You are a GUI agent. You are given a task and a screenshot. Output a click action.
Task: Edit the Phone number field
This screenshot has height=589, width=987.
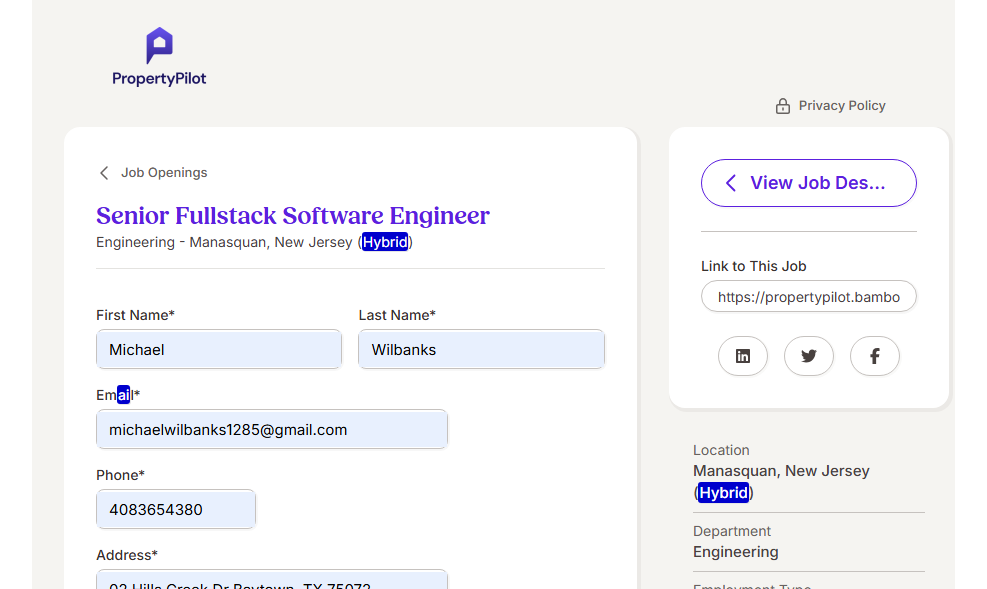point(176,509)
